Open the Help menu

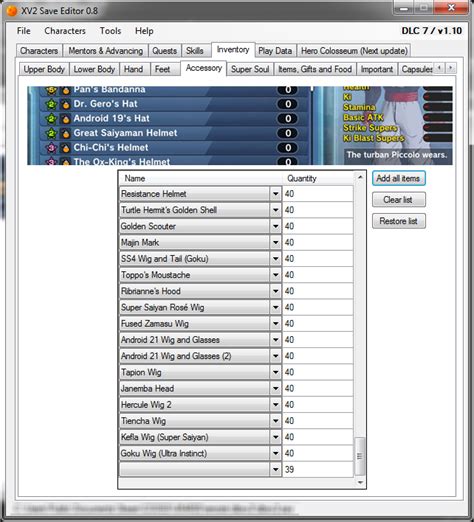[x=144, y=31]
